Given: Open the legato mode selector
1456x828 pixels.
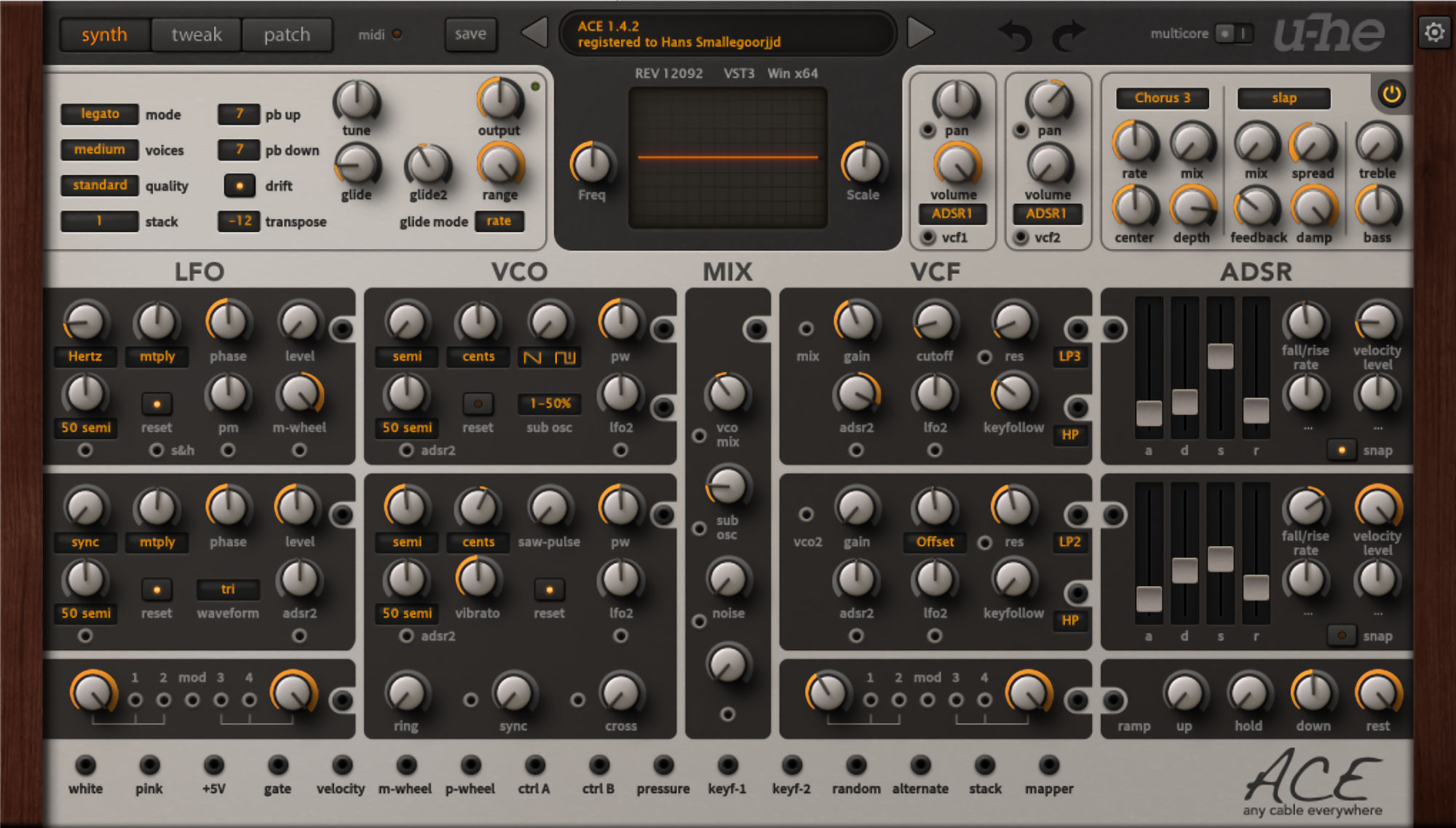Looking at the screenshot, I should tap(100, 114).
